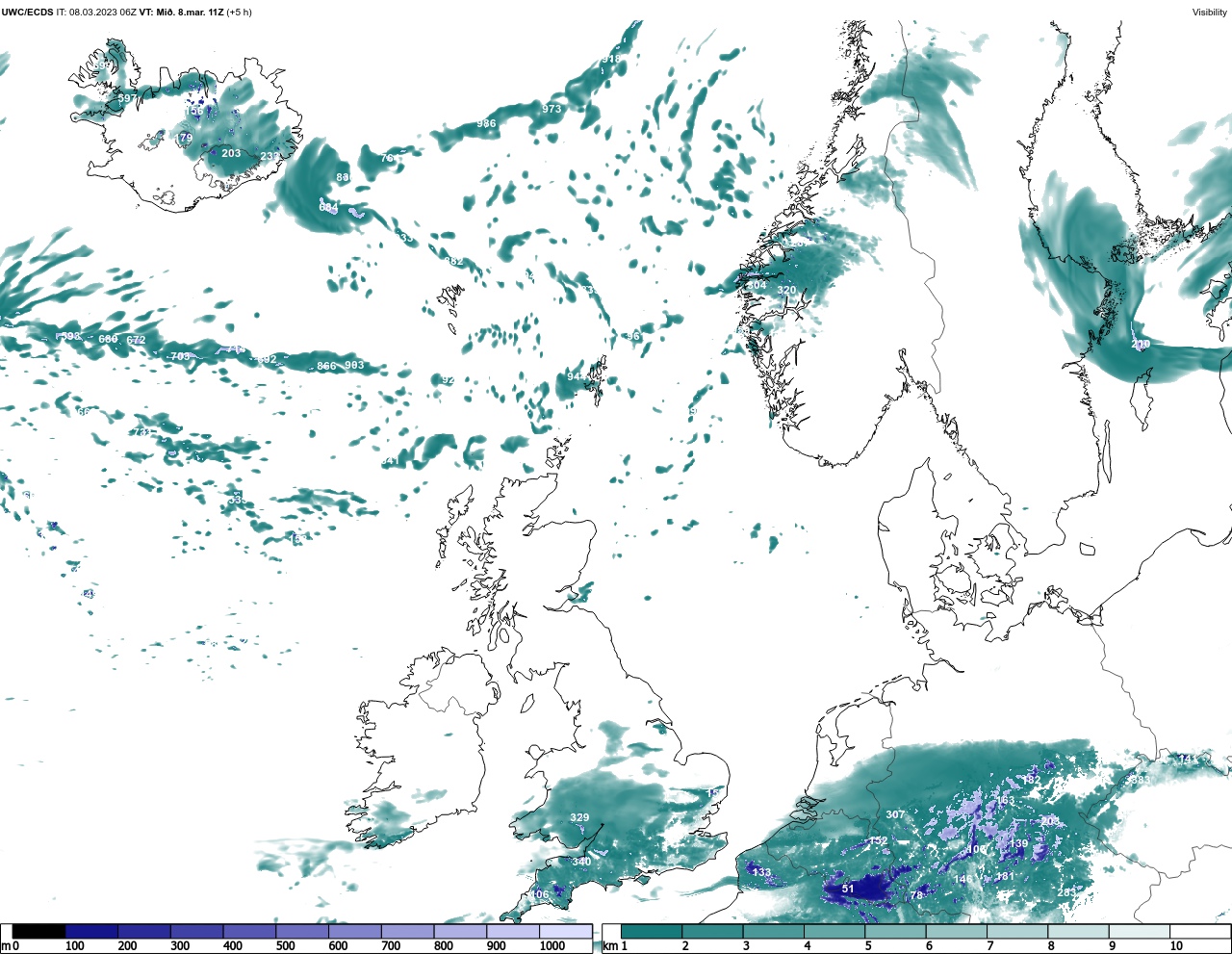1232x954 pixels.
Task: Click the '703' value in Atlantic band
Action: click(x=180, y=356)
